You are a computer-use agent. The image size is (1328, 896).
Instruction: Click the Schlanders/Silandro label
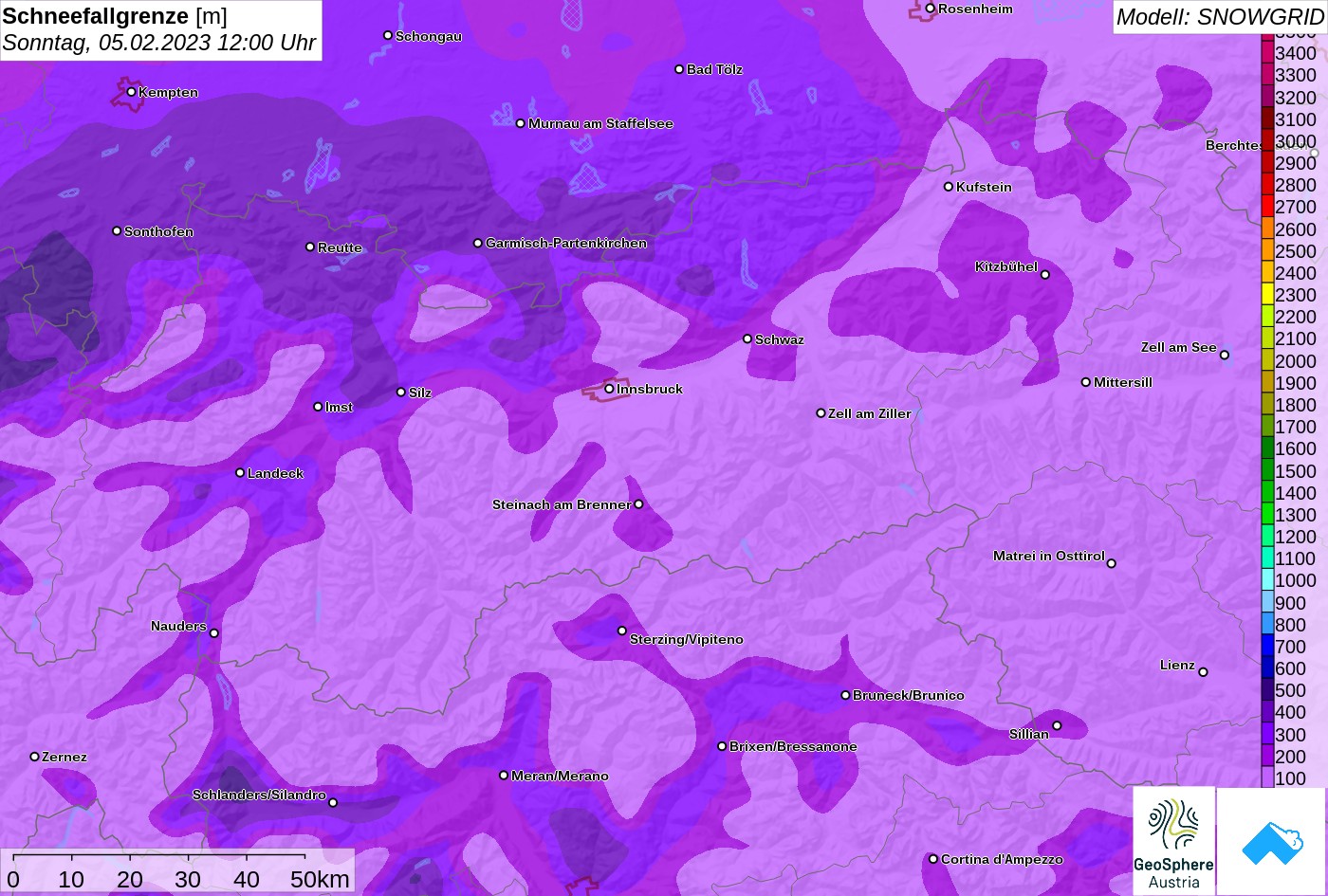click(x=259, y=795)
